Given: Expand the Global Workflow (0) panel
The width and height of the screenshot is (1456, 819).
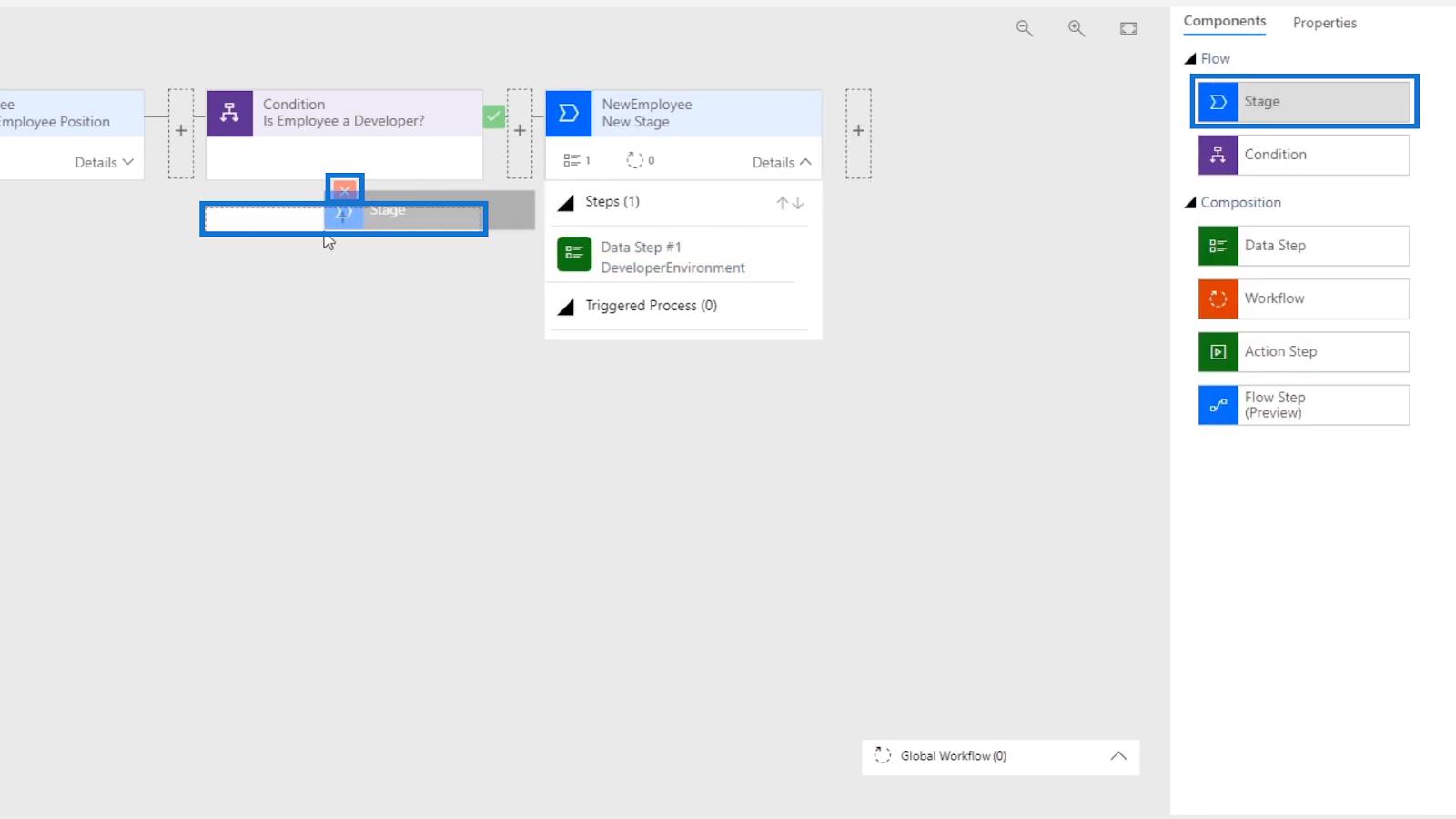Looking at the screenshot, I should click(1118, 756).
